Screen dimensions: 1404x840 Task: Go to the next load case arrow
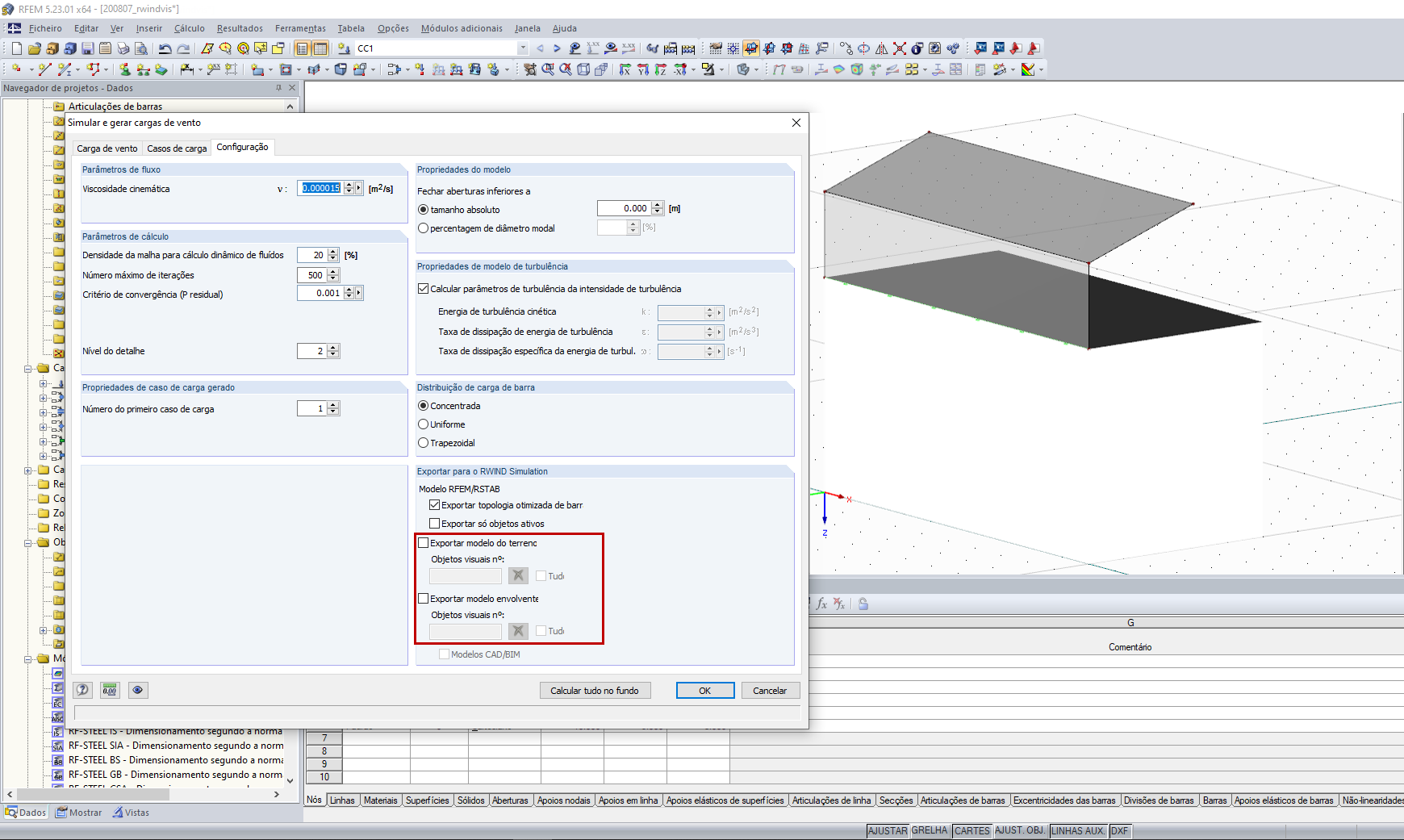tap(557, 48)
